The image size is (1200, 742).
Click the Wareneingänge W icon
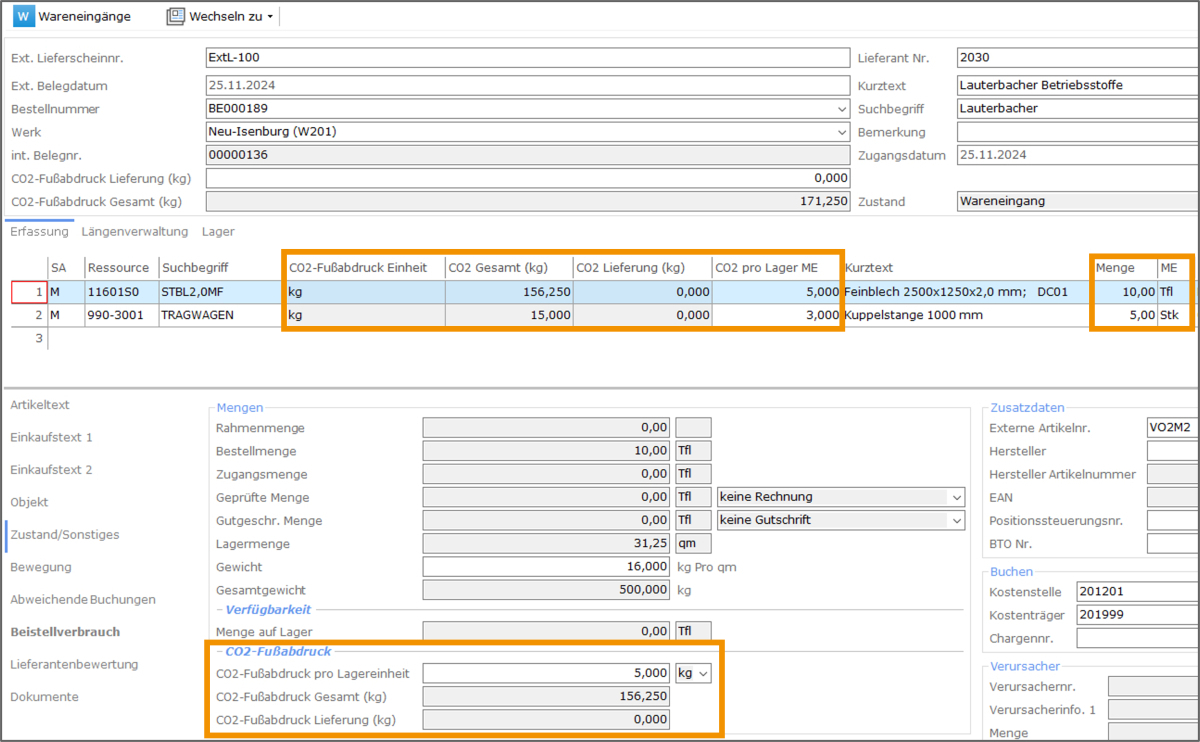(x=23, y=17)
